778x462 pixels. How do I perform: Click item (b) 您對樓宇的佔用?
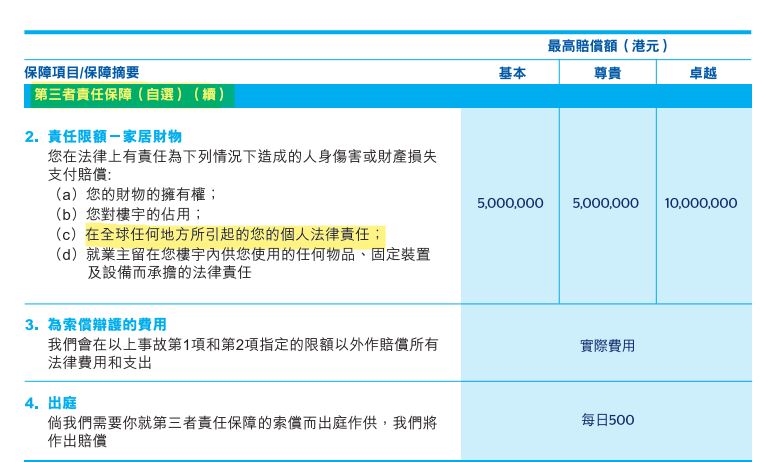pos(128,214)
